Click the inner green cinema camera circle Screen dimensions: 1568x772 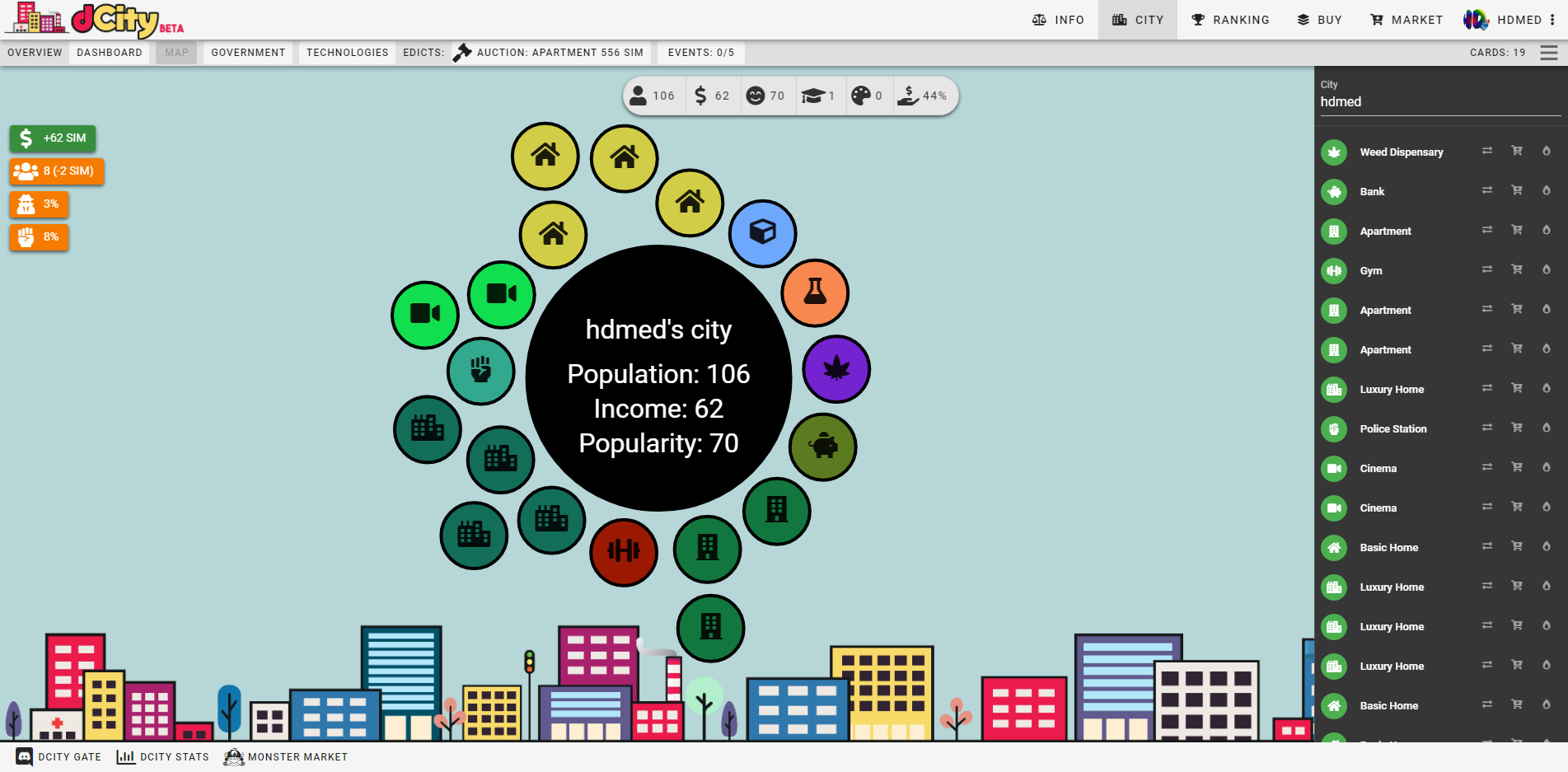click(502, 294)
